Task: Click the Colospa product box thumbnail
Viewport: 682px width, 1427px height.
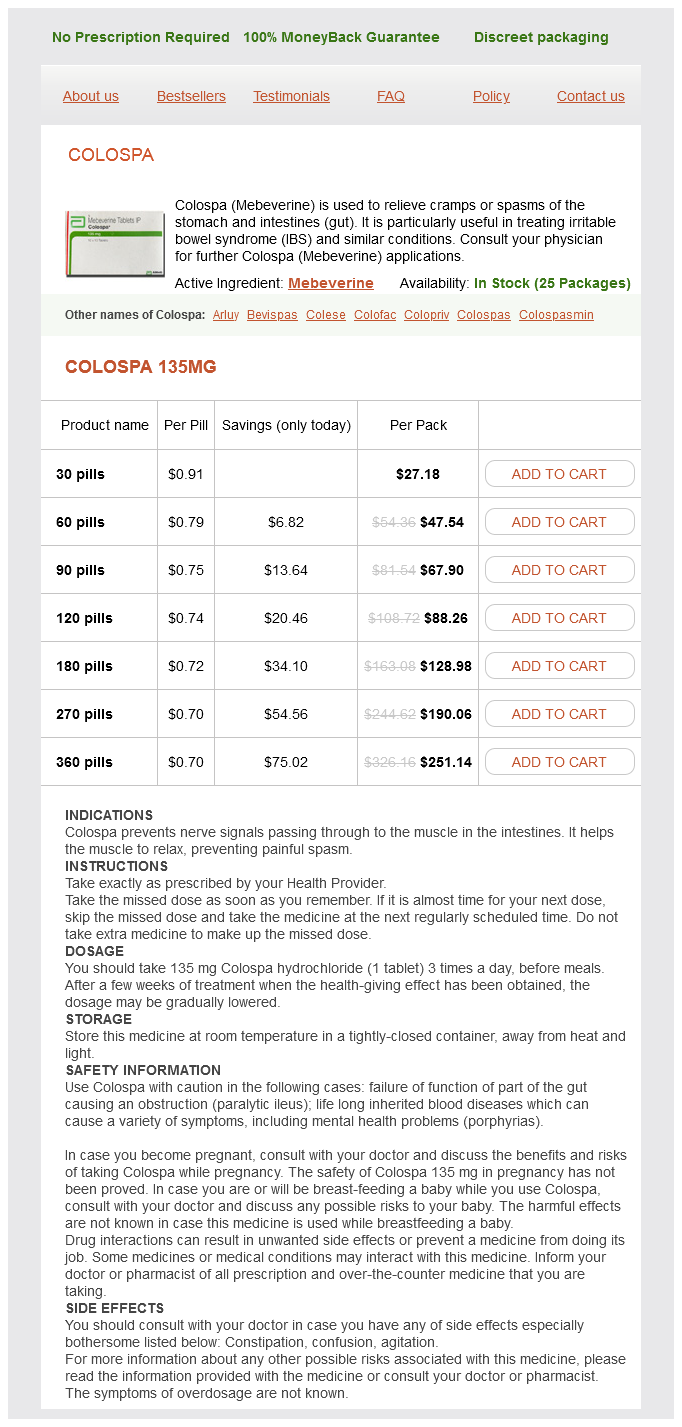Action: click(x=115, y=244)
